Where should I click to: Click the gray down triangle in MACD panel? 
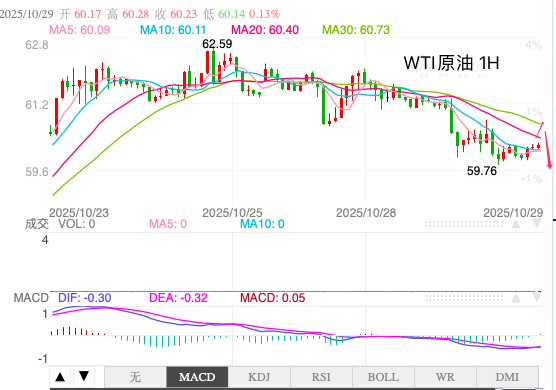point(537,297)
